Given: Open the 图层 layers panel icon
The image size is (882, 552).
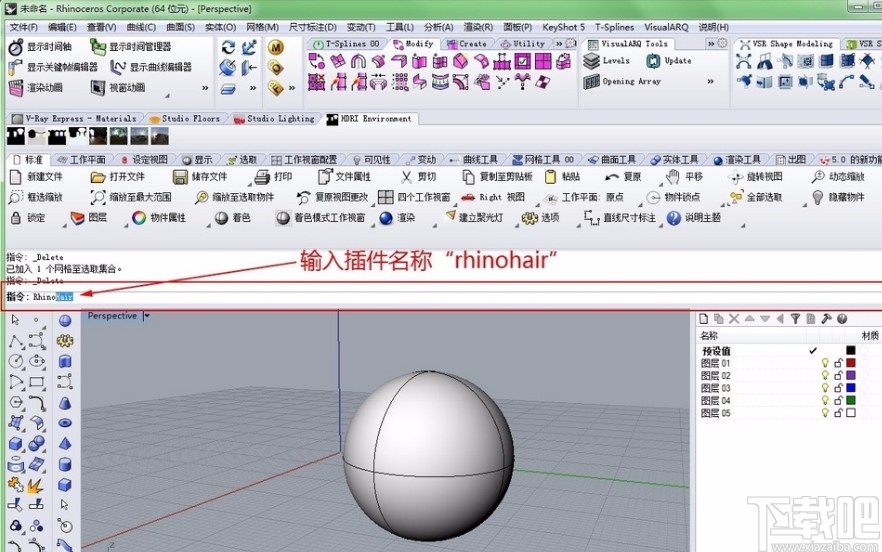Looking at the screenshot, I should click(x=78, y=218).
